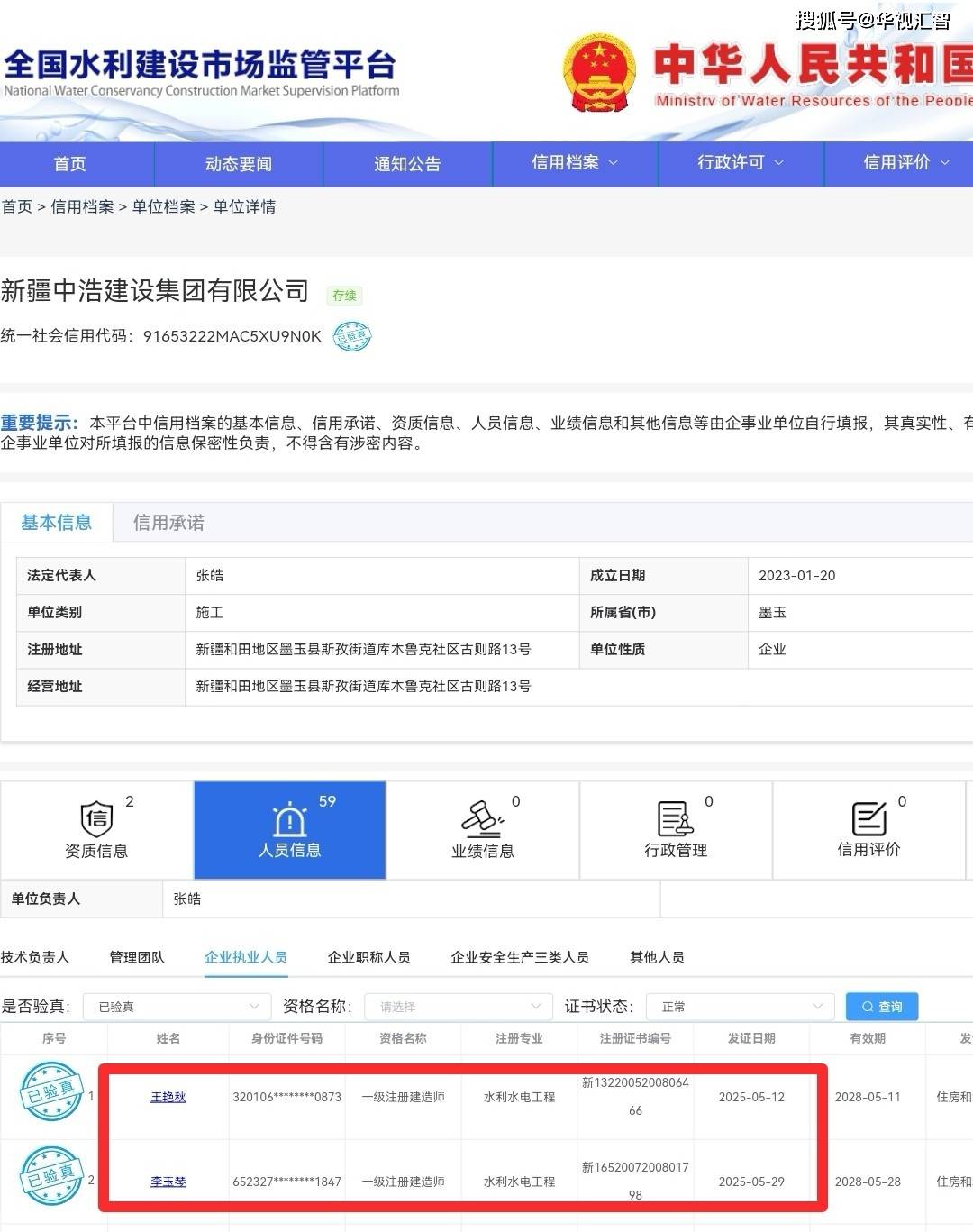Select the 人员信息 alarm icon tile
The width and height of the screenshot is (973, 1232).
click(x=289, y=820)
